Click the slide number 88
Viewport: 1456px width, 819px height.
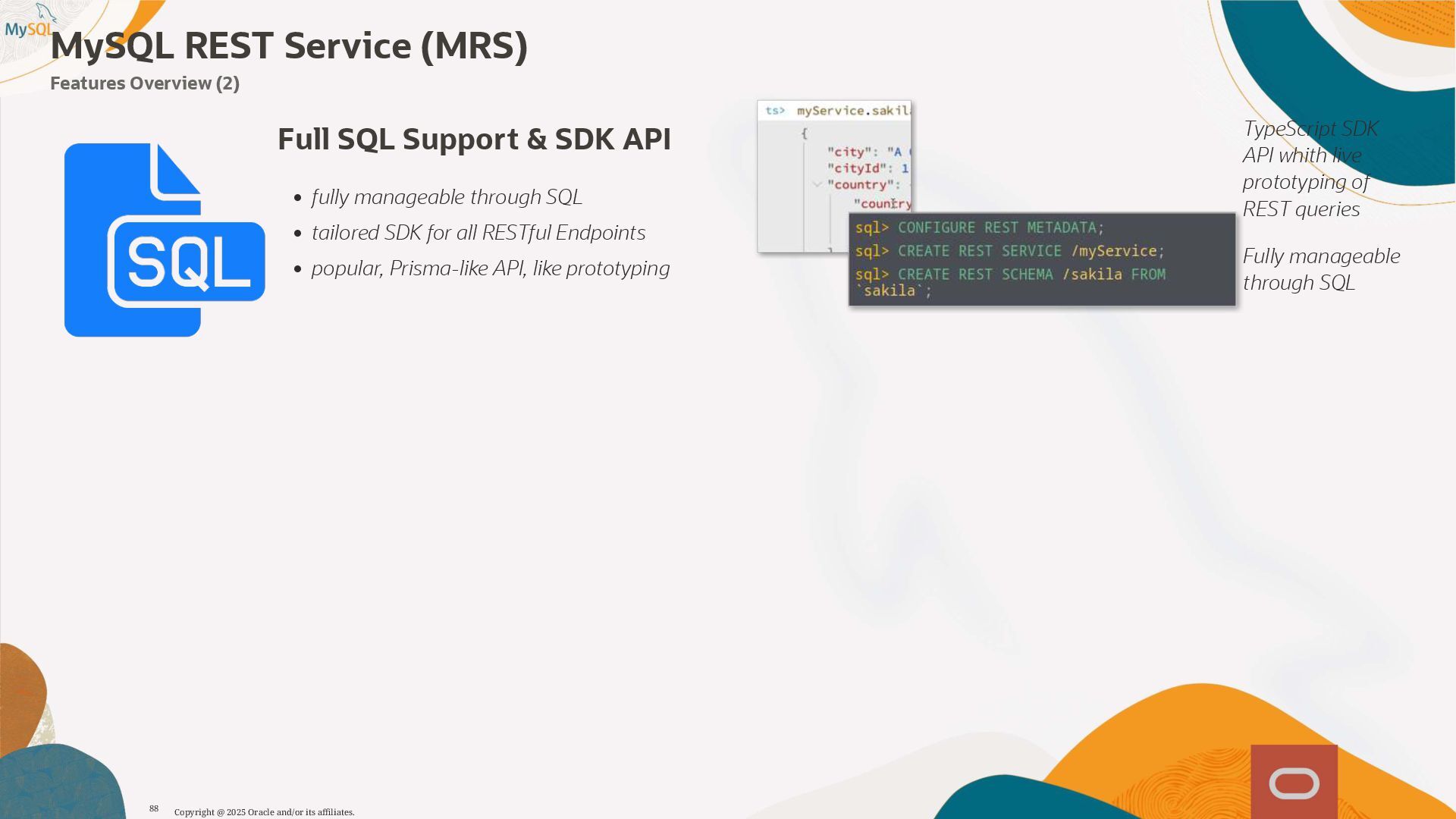coord(154,808)
